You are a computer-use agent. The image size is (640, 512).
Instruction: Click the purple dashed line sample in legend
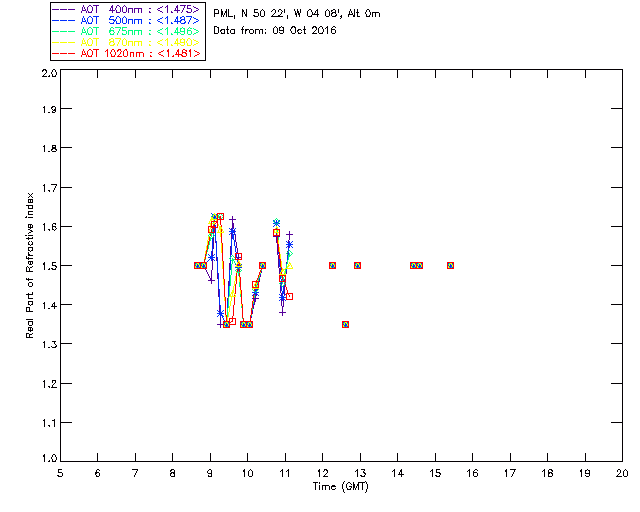tap(64, 9)
